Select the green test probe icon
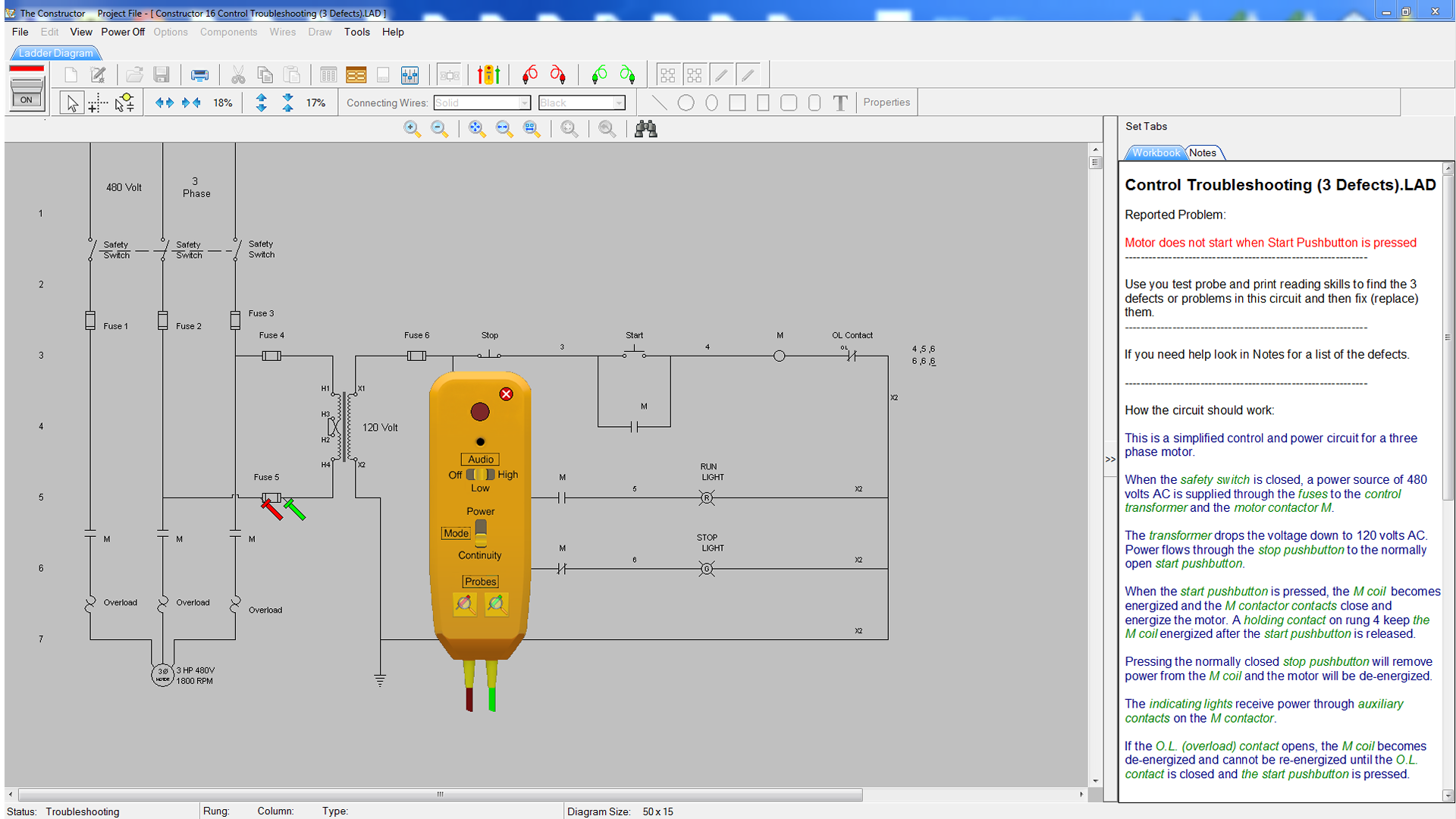Screen dimensions: 1456x819 click(x=599, y=75)
